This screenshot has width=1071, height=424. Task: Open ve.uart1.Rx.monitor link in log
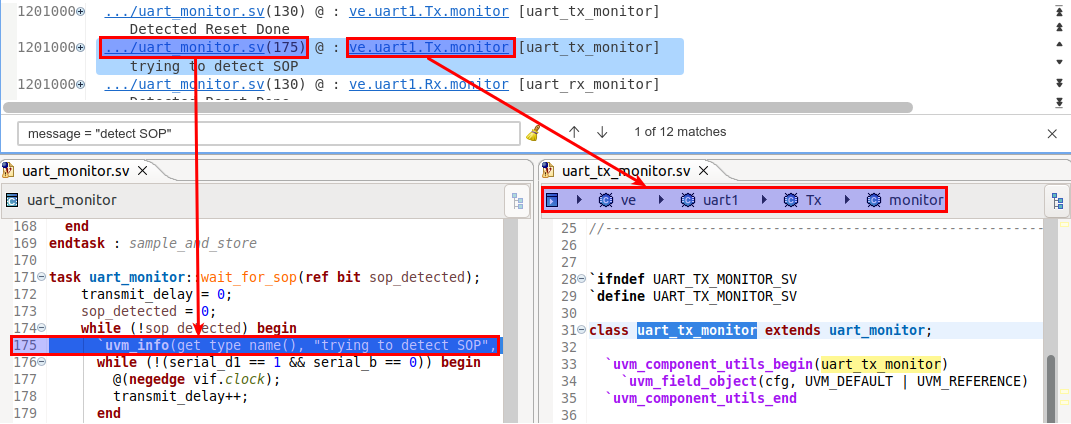[429, 85]
